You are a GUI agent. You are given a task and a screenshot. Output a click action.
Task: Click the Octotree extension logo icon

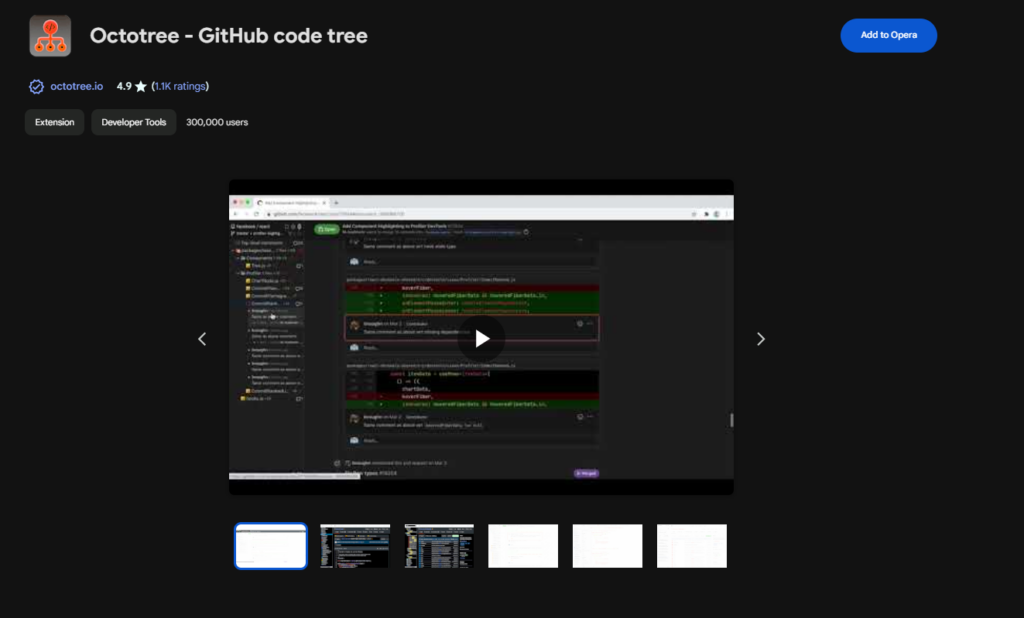click(x=50, y=36)
